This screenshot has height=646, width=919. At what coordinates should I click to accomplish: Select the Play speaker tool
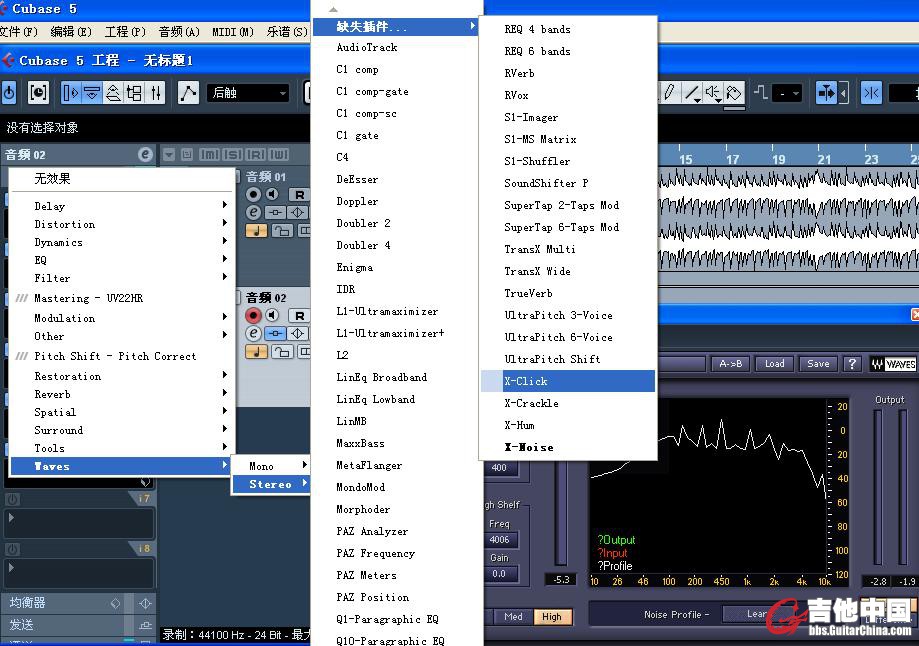click(x=713, y=92)
